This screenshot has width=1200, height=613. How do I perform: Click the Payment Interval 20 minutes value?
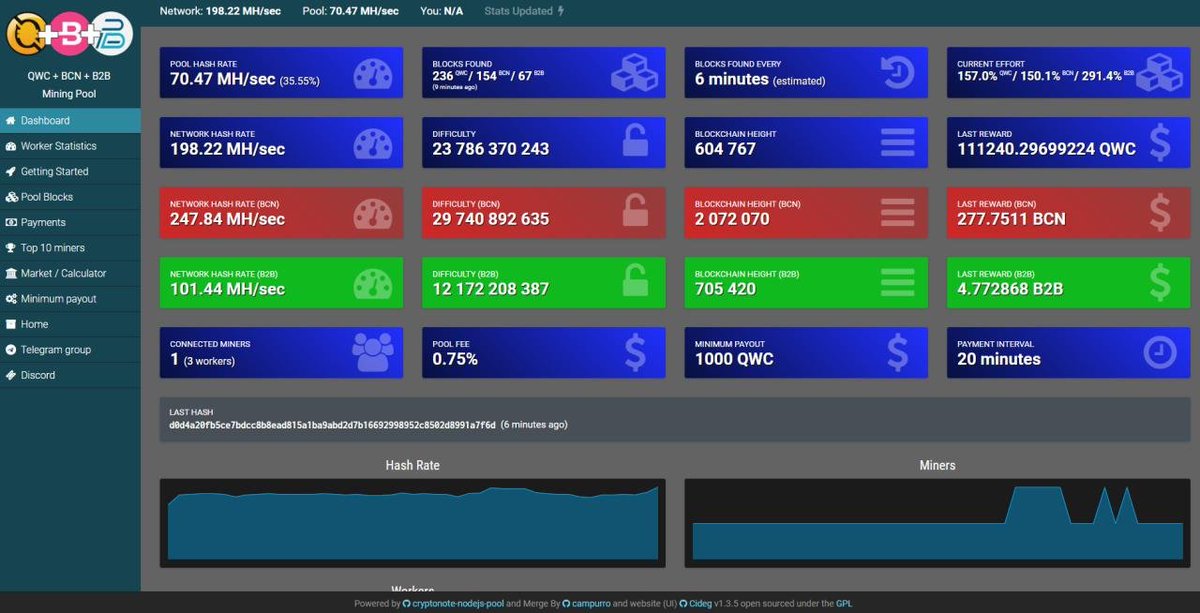coord(999,359)
